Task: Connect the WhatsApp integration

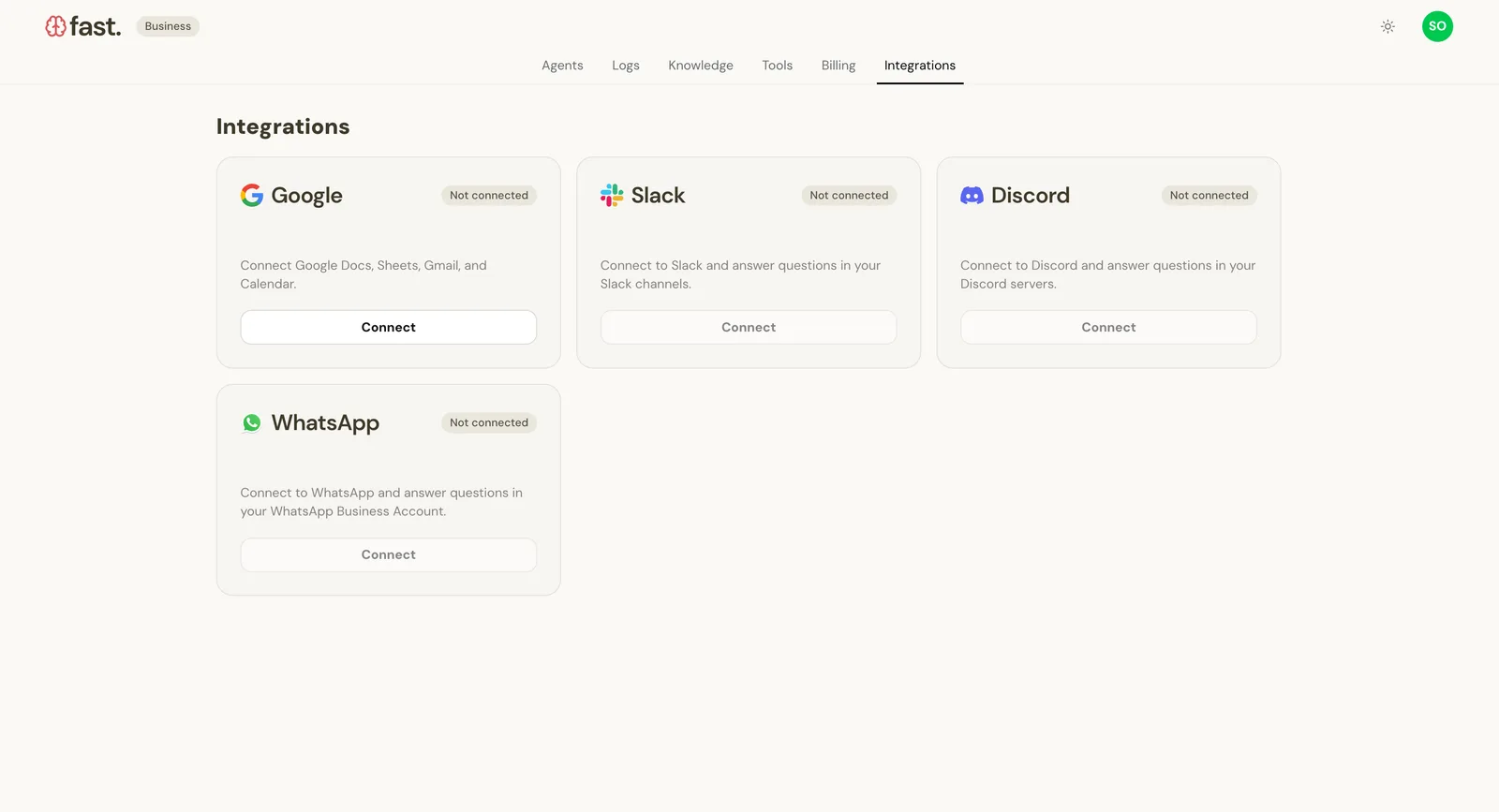Action: (389, 554)
